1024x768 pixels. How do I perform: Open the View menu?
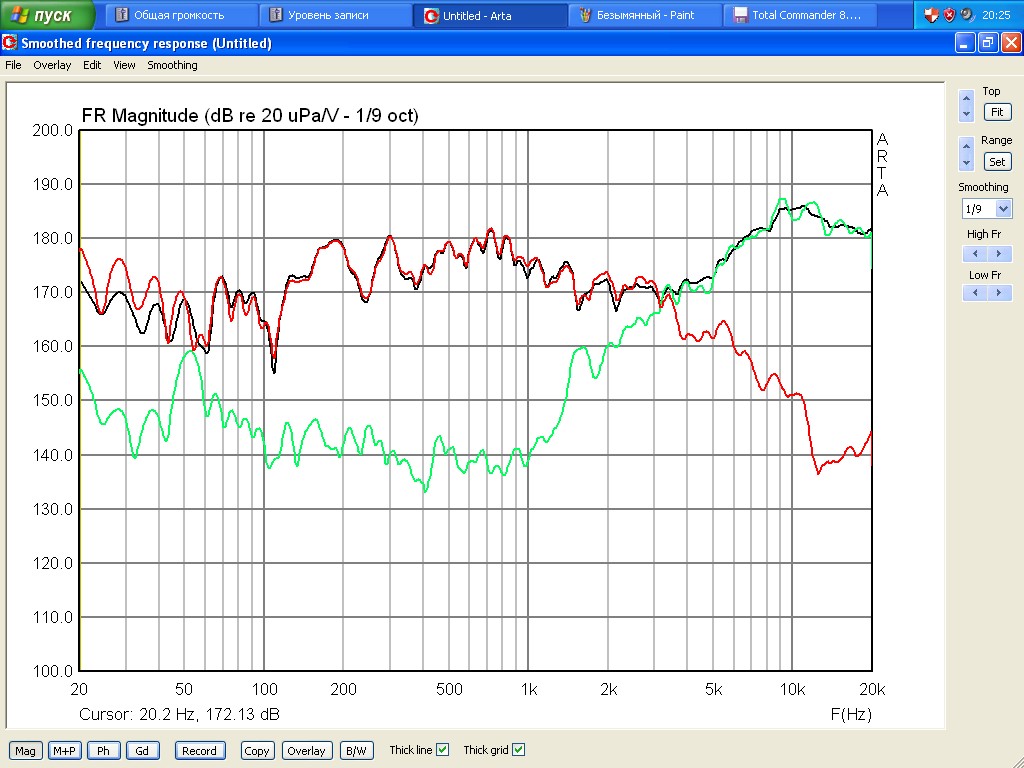pyautogui.click(x=124, y=65)
